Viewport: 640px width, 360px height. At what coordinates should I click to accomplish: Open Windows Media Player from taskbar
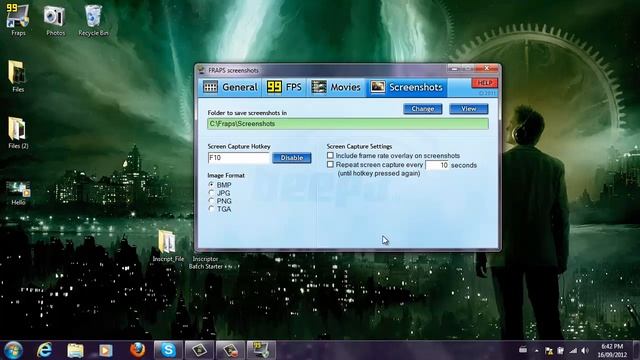(x=106, y=350)
